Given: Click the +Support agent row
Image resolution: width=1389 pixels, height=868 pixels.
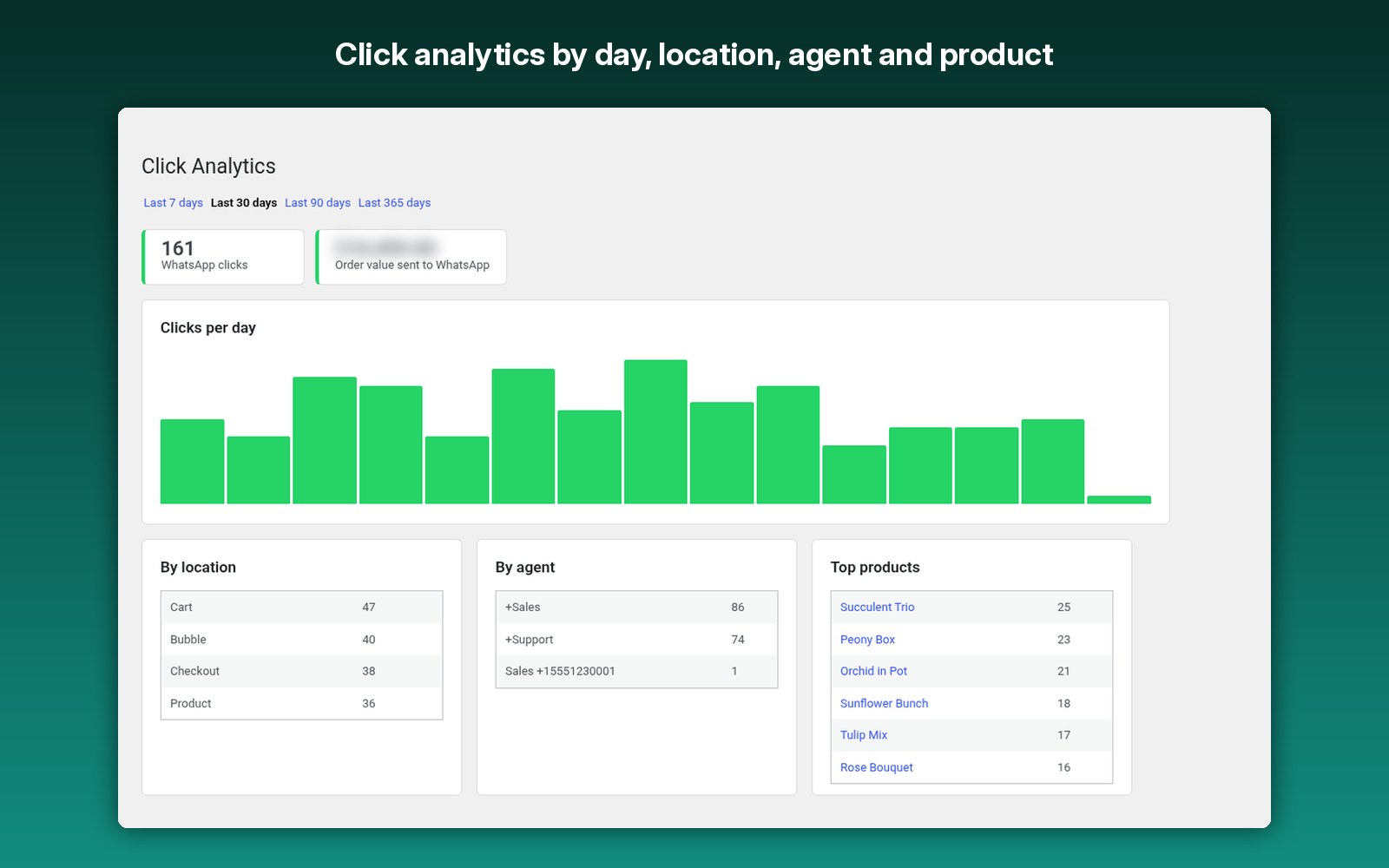Looking at the screenshot, I should tap(636, 640).
